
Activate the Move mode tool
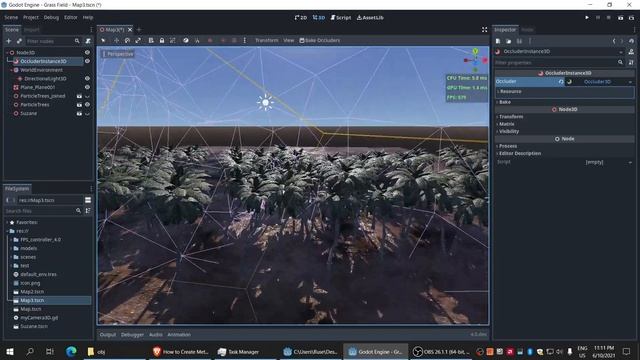[116, 40]
